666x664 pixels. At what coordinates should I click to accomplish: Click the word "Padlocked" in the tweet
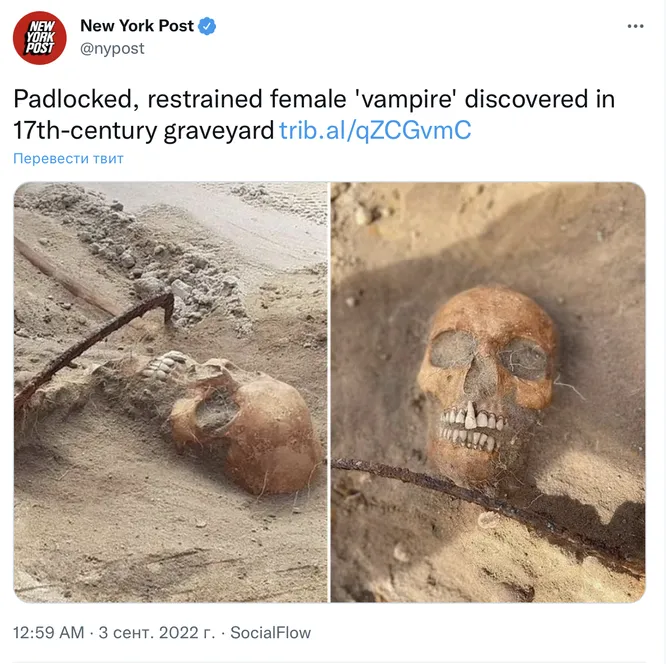coord(76,99)
